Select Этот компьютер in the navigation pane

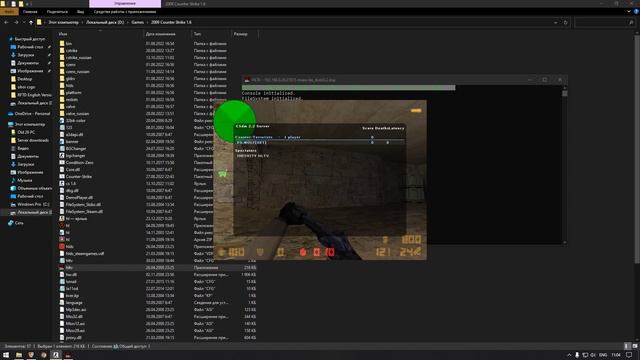tap(30, 124)
